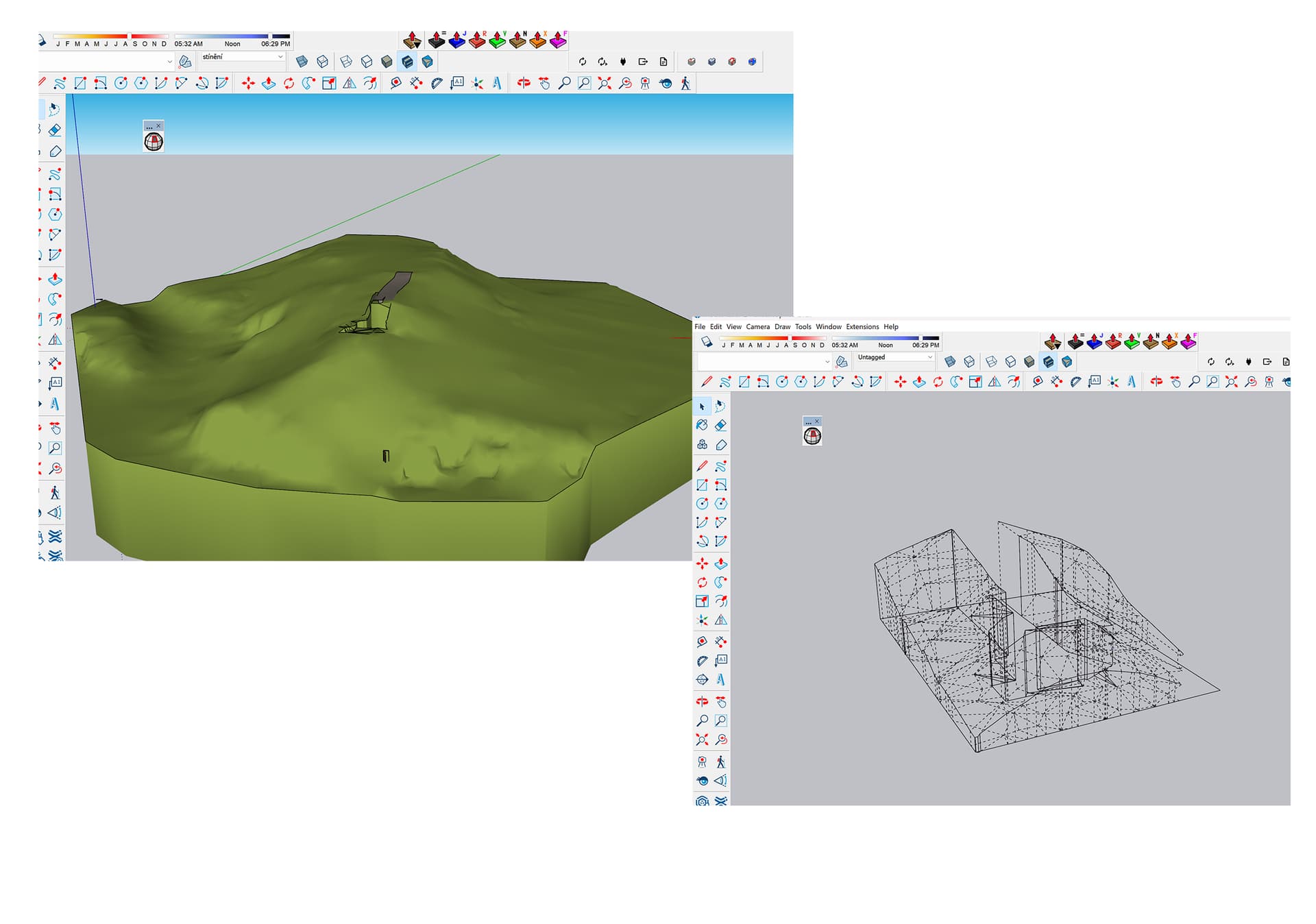1316x924 pixels.
Task: Toggle Shaded With Textures style, left window
Action: tap(407, 62)
